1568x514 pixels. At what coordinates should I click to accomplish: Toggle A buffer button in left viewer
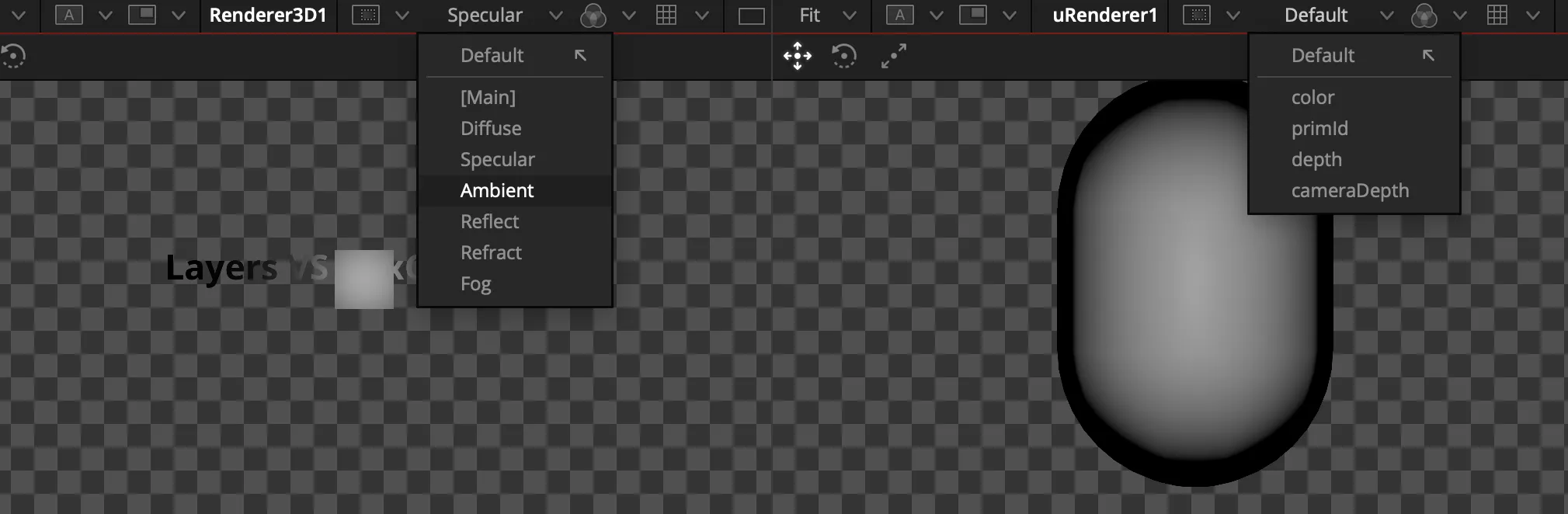(69, 16)
